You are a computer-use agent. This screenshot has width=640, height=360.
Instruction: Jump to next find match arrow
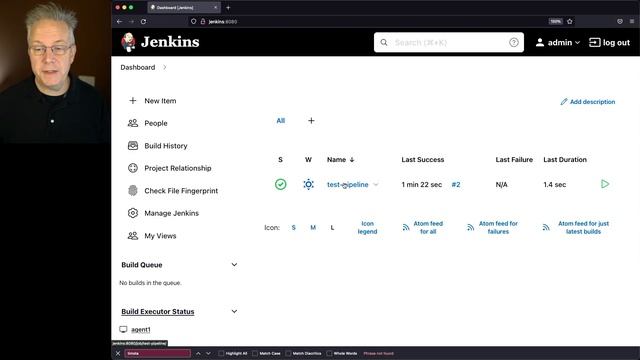(208, 353)
